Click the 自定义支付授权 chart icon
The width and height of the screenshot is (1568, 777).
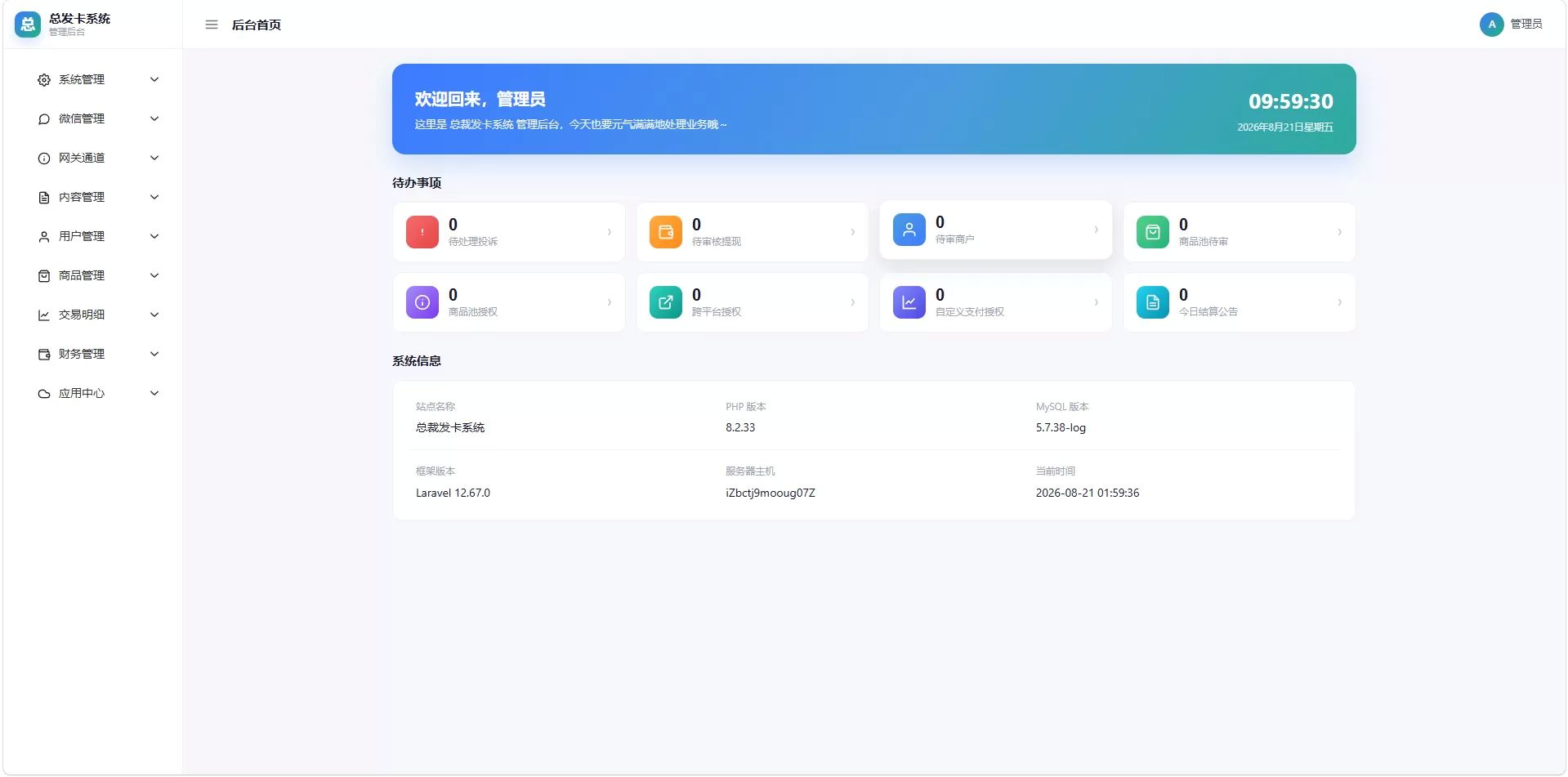[x=909, y=302]
